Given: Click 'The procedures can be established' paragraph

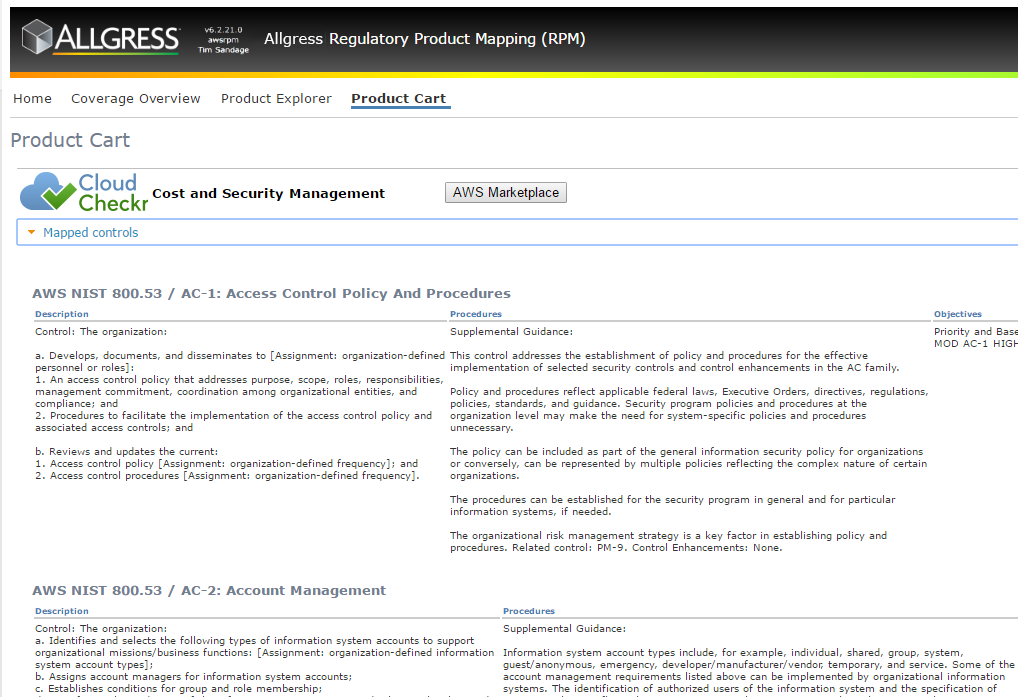Looking at the screenshot, I should pyautogui.click(x=673, y=506).
